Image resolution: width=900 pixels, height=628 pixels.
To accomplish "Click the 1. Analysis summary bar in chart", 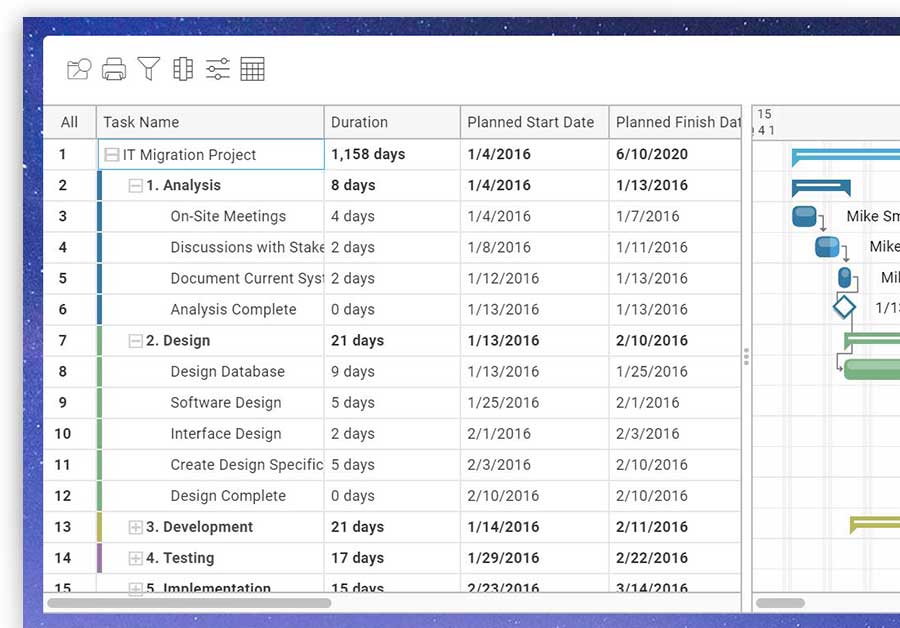I will tap(821, 187).
